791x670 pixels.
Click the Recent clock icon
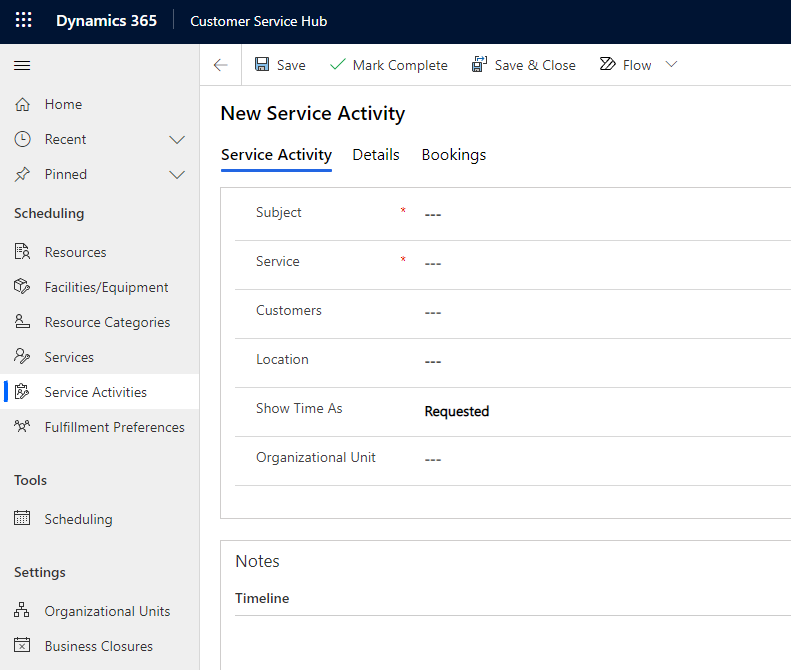tap(22, 139)
